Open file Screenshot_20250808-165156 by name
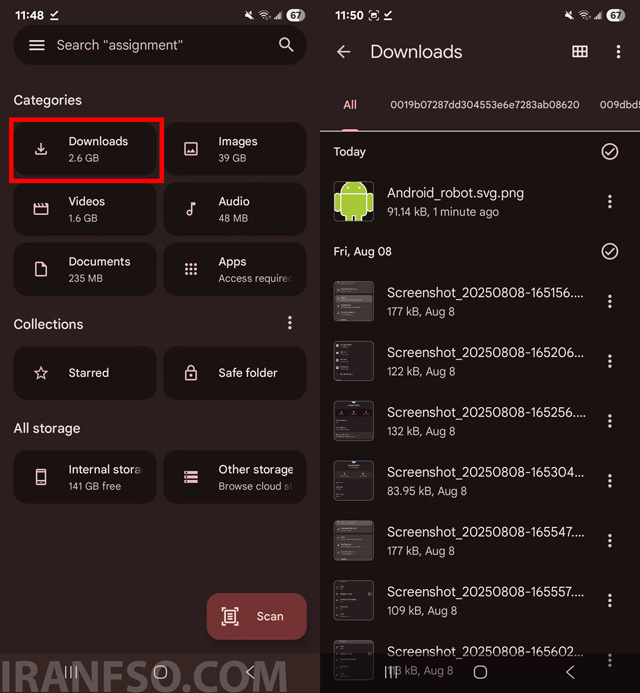Screen dimensions: 640x693 485,293
